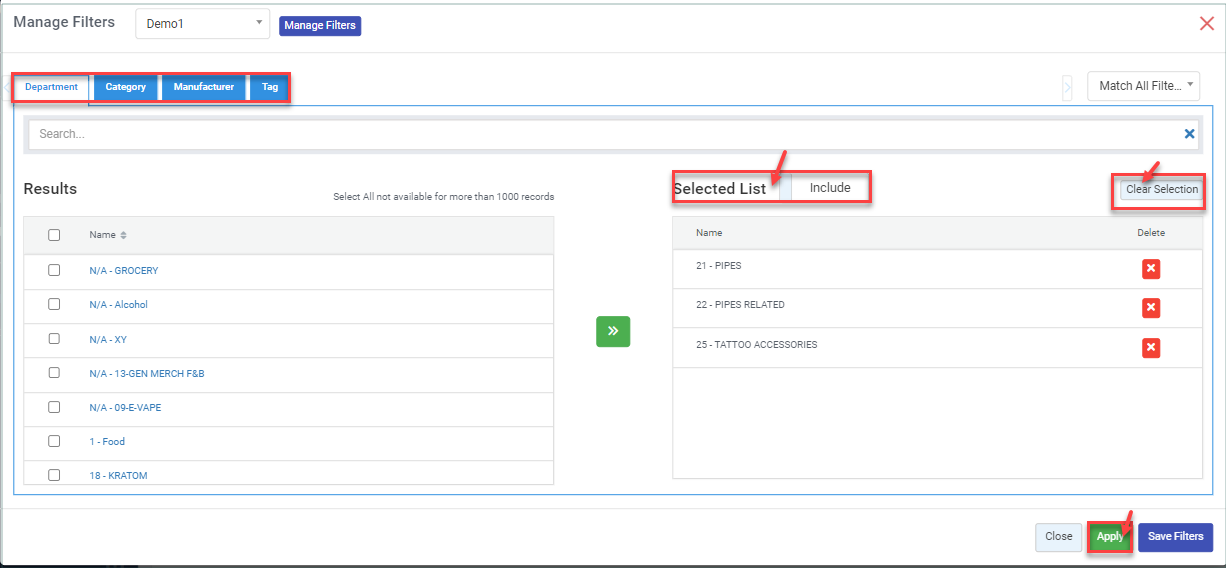
Task: Open the Manufacturer tab
Action: pos(204,87)
